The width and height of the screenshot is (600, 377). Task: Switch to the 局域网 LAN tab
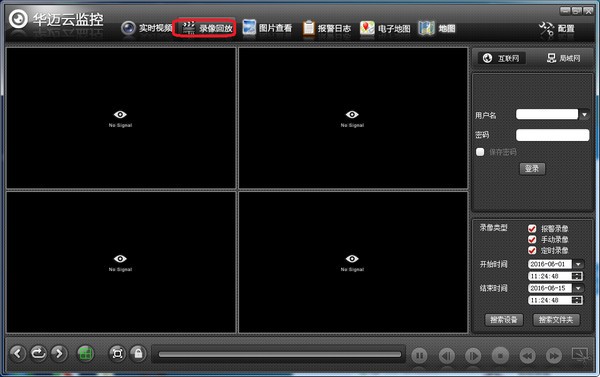pos(564,58)
